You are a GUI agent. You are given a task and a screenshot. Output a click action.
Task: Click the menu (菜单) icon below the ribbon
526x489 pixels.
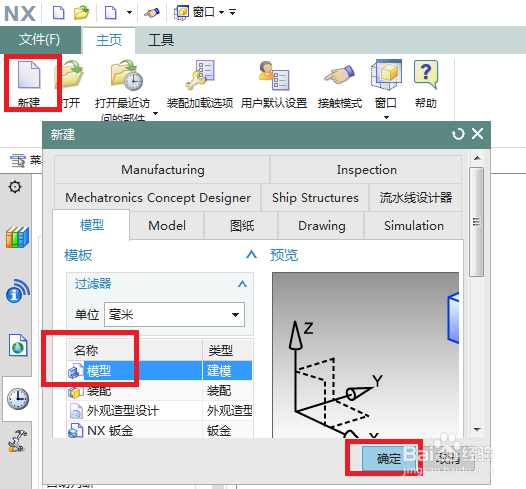18,161
